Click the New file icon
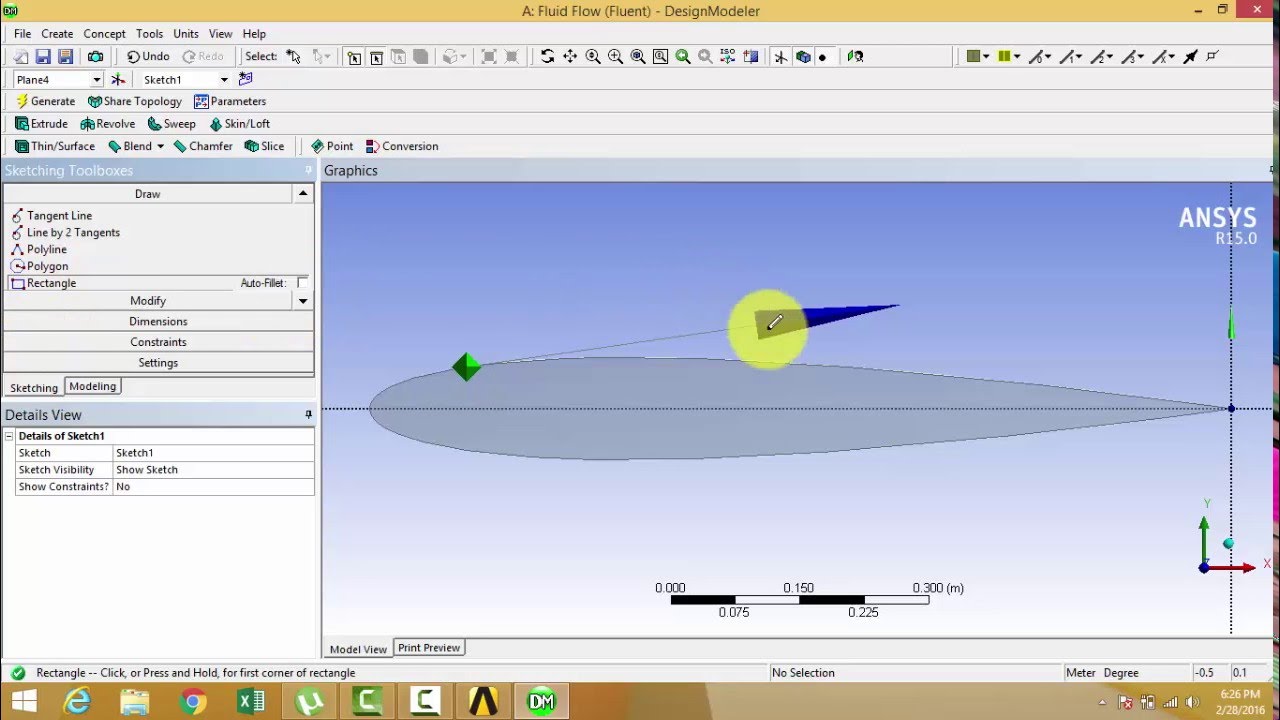This screenshot has width=1280, height=720. pyautogui.click(x=21, y=57)
